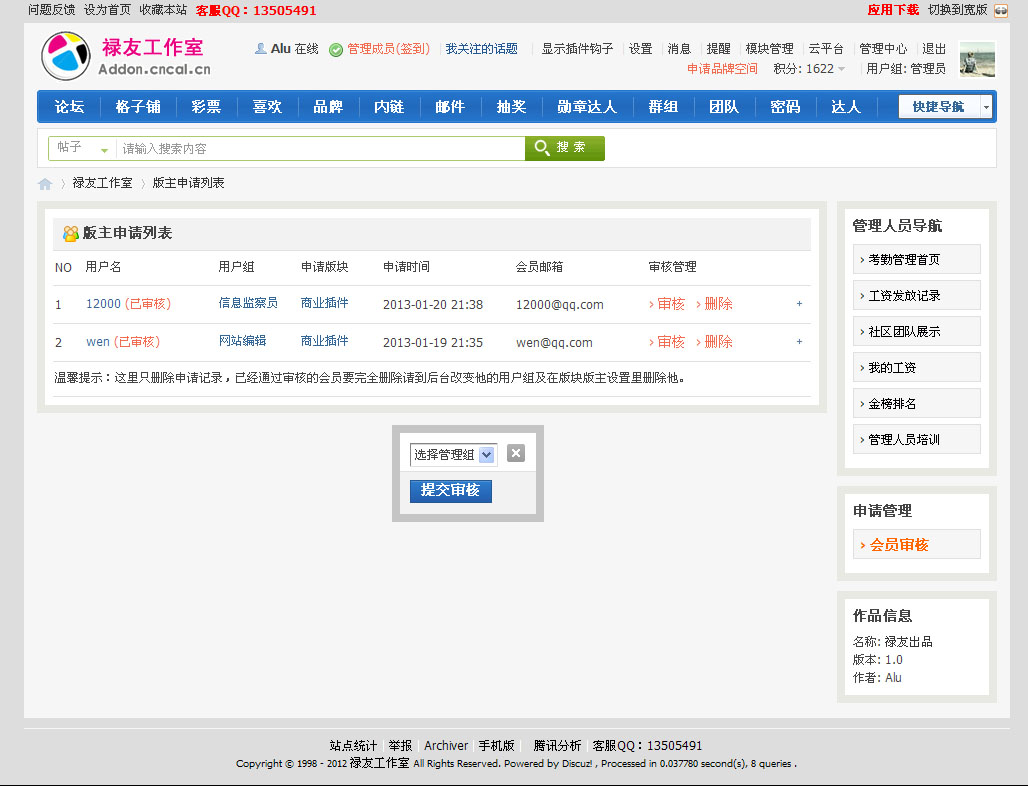Click 删除 link for user 12000
Screen dimensions: 1028x786
(x=715, y=304)
